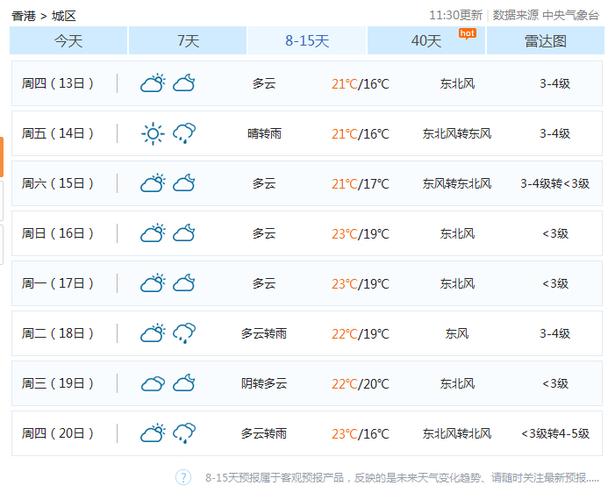Click the night cloudy icon for 周六 15日

tap(184, 183)
